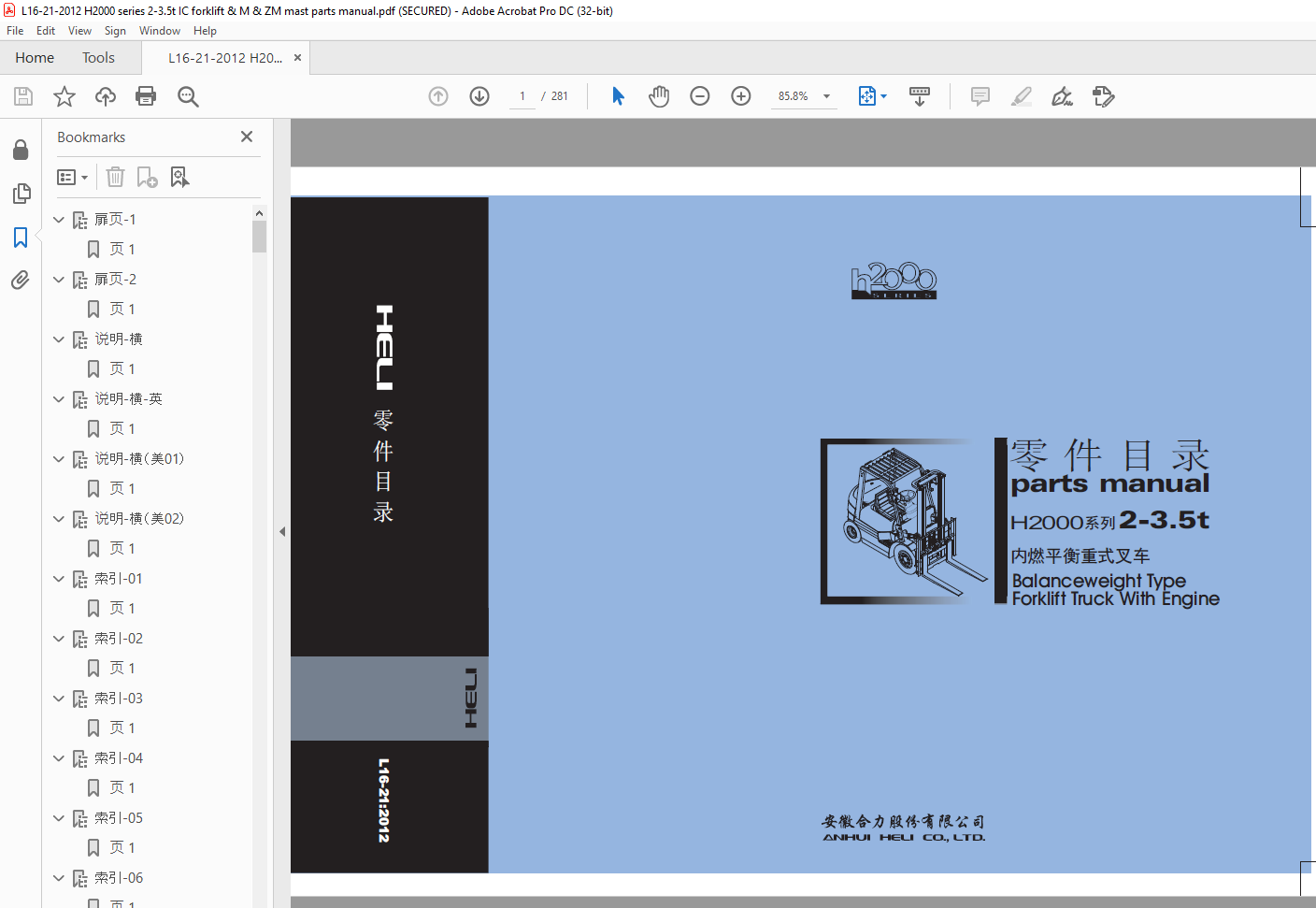Go to previous page arrow
1316x908 pixels.
tap(438, 96)
